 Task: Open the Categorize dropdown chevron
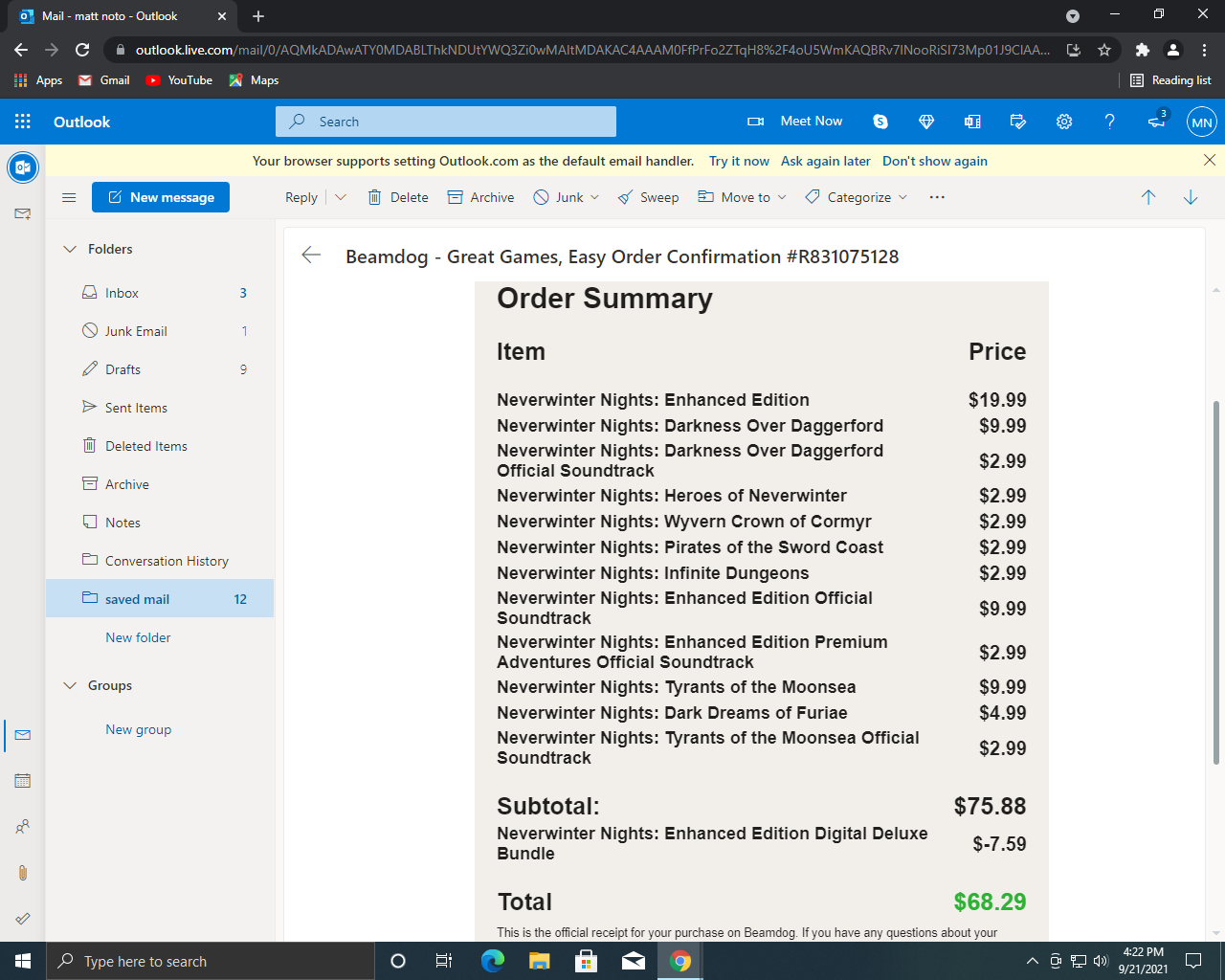tap(902, 197)
